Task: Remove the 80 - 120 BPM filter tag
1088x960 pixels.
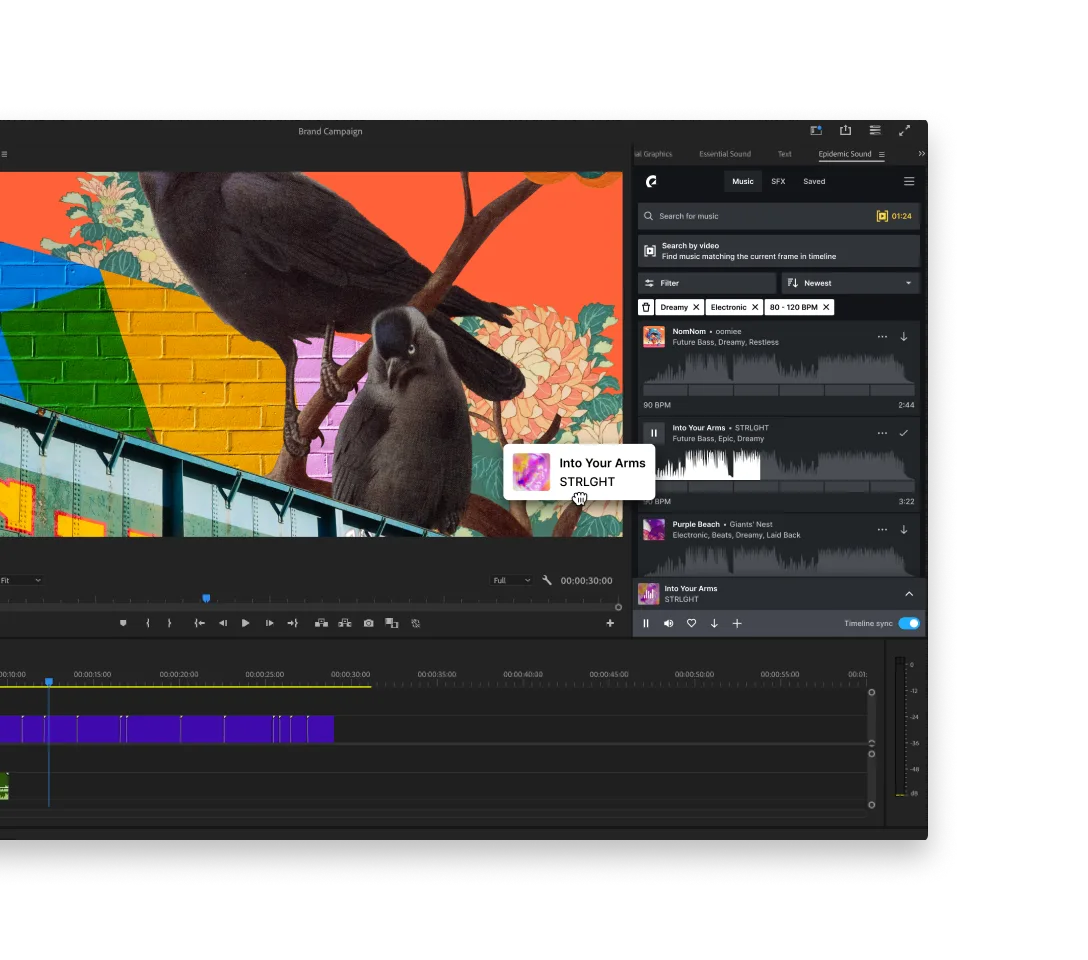Action: pyautogui.click(x=826, y=307)
